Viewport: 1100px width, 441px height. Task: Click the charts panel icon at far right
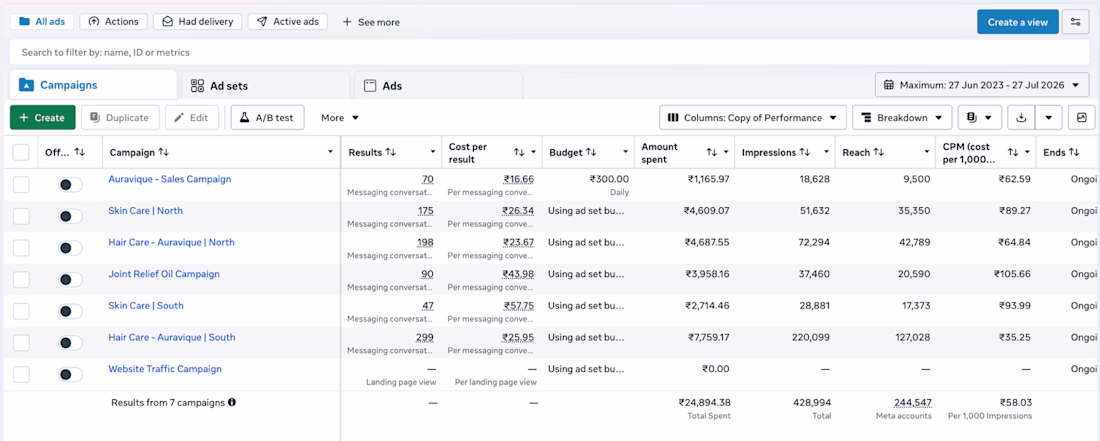pyautogui.click(x=1081, y=118)
